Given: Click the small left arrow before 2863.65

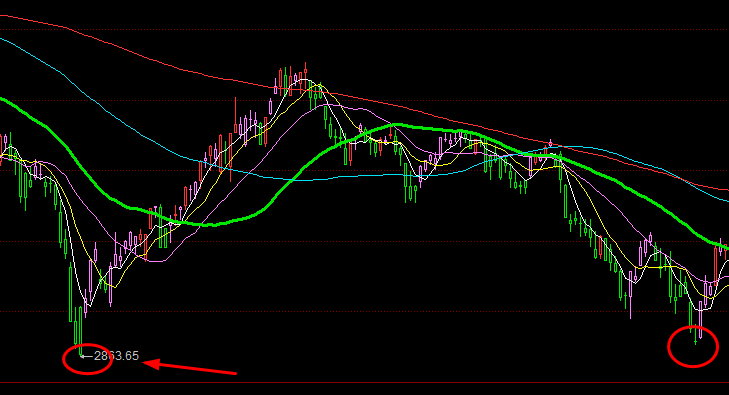Looking at the screenshot, I should click(x=86, y=356).
